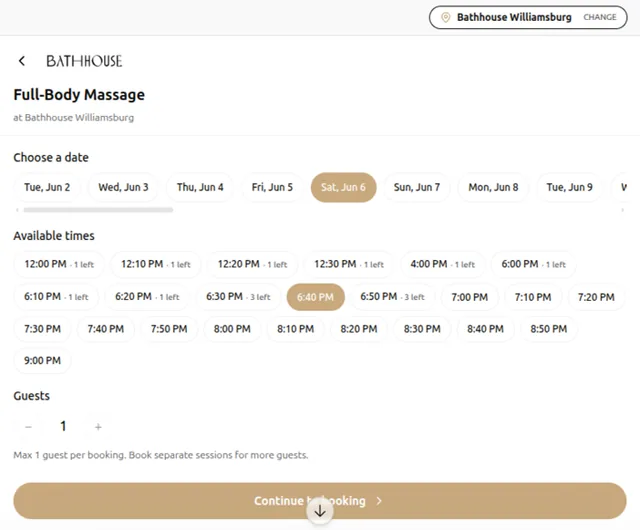Decrease guests with minus button
The width and height of the screenshot is (640, 530).
coord(28,427)
